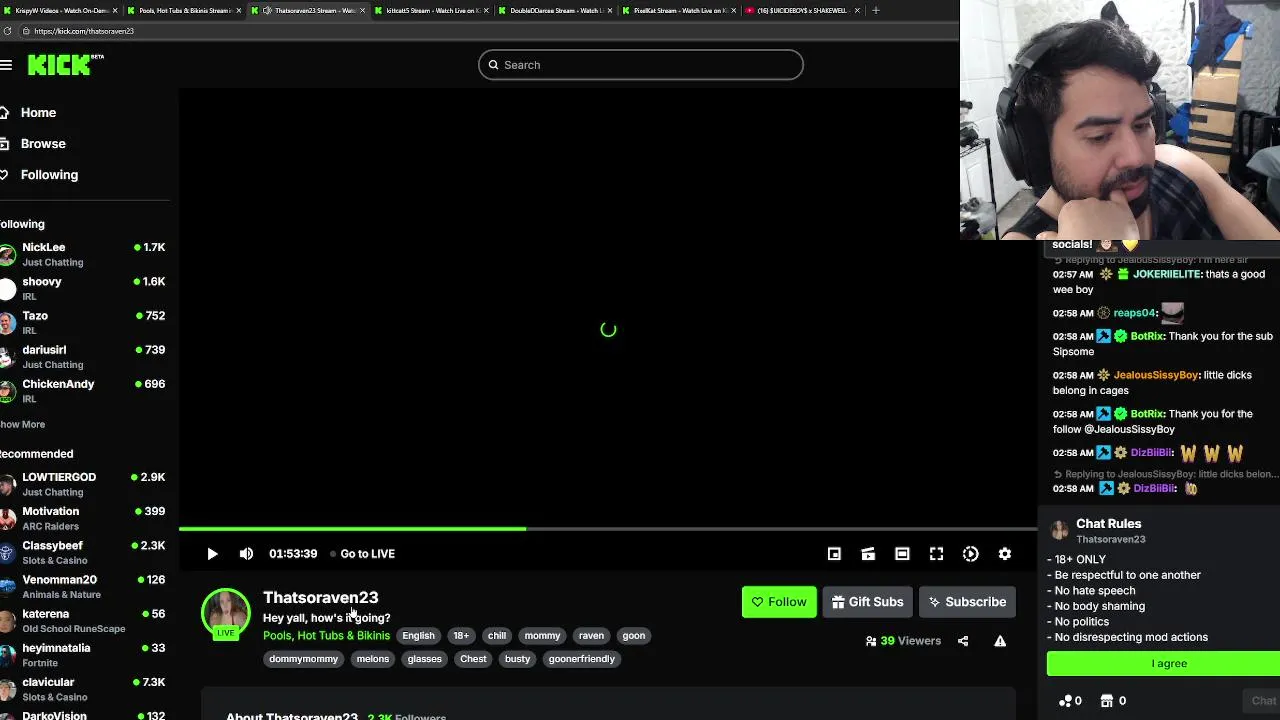This screenshot has width=1280, height=720.
Task: Click the English tag
Action: (418, 636)
